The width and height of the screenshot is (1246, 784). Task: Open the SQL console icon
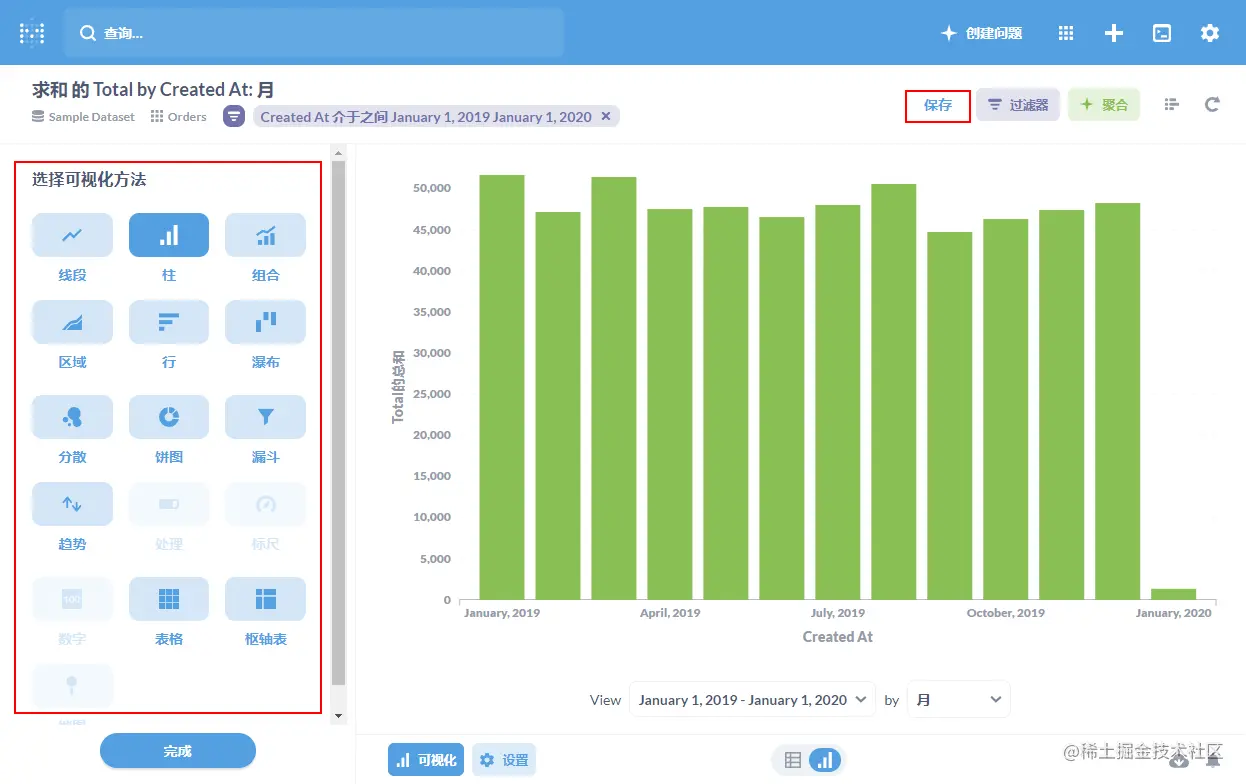tap(1162, 33)
